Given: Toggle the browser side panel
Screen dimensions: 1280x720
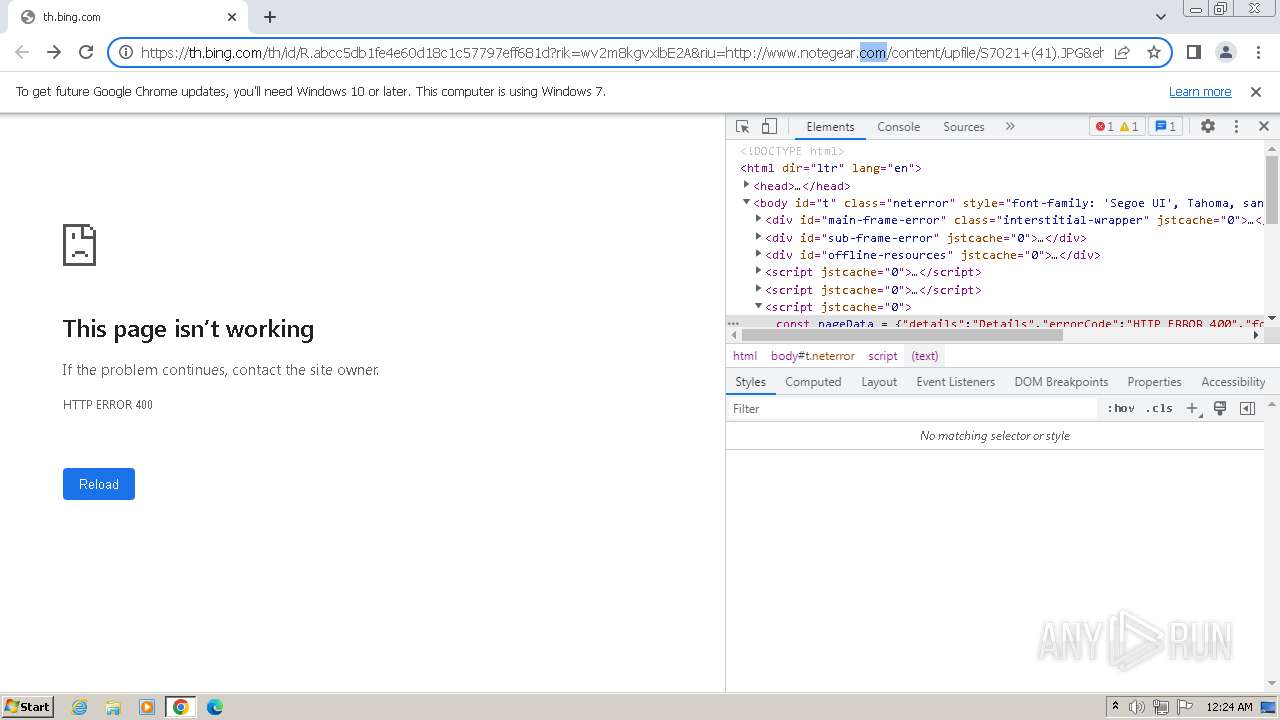Looking at the screenshot, I should (1193, 52).
